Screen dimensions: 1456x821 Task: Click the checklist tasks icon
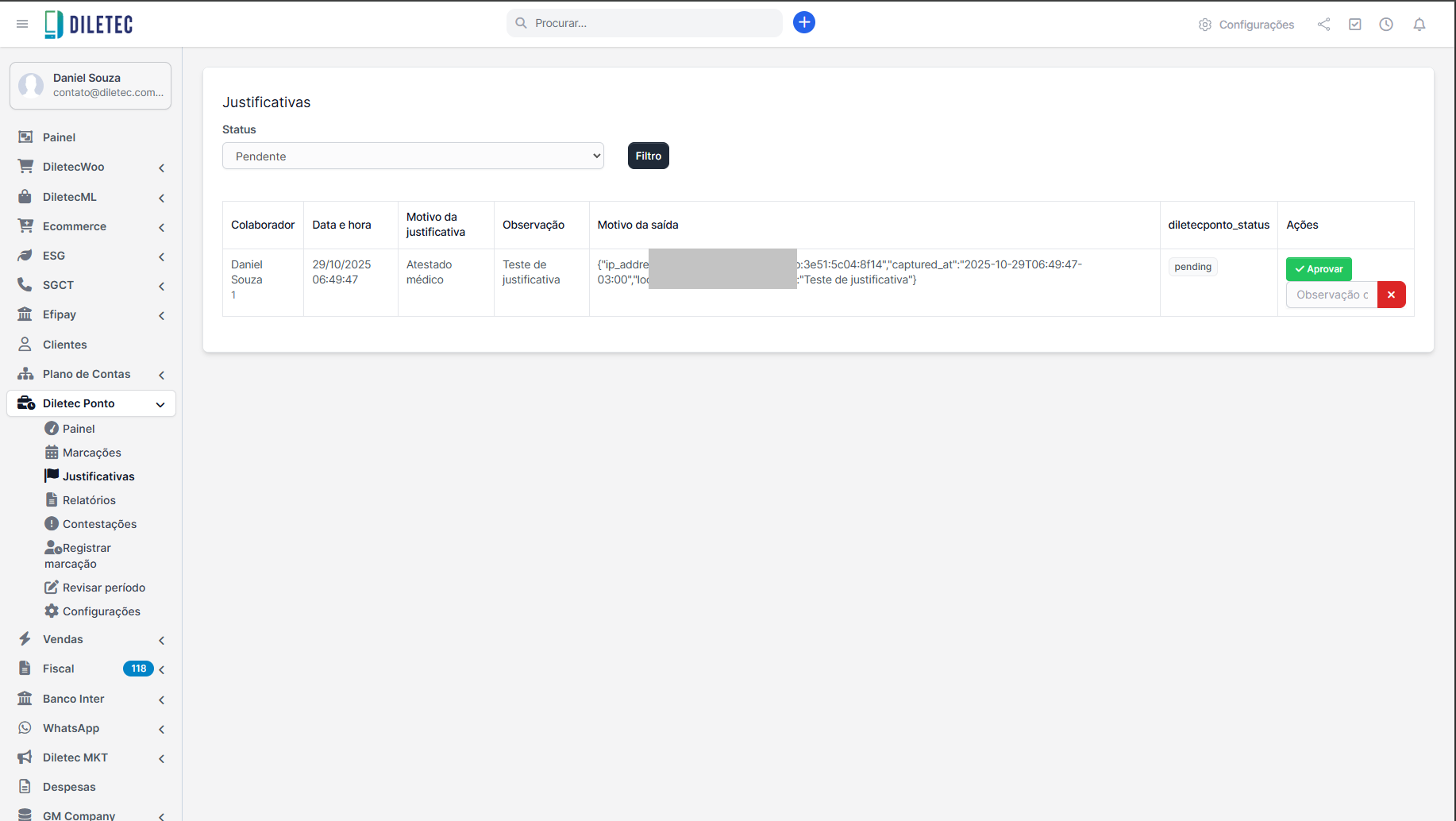pos(1354,25)
